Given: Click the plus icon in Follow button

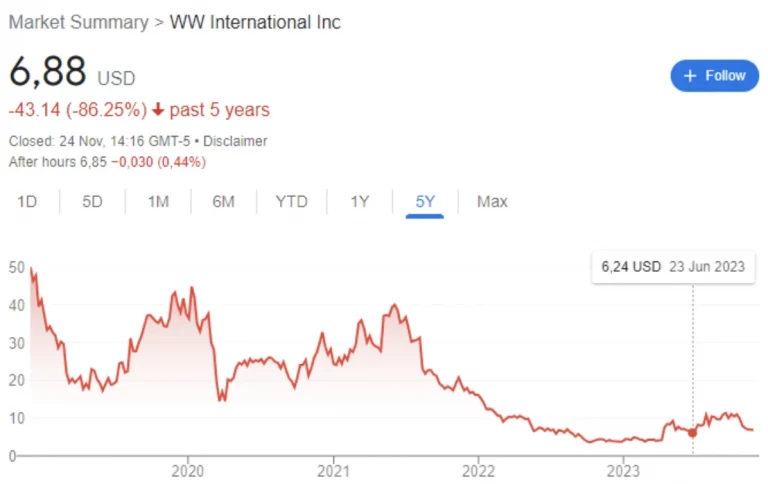Looking at the screenshot, I should coord(689,76).
